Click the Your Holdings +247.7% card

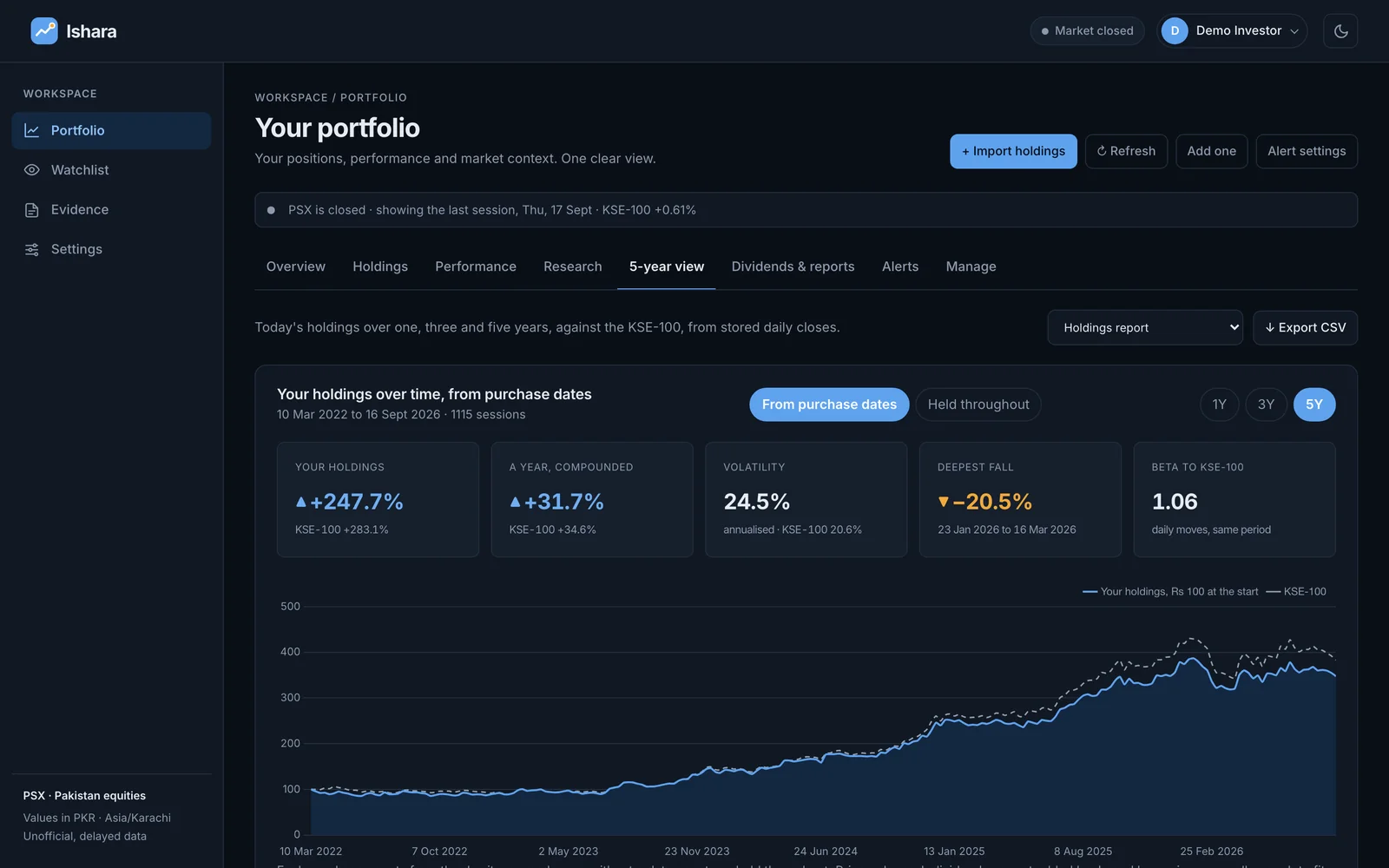pyautogui.click(x=378, y=500)
